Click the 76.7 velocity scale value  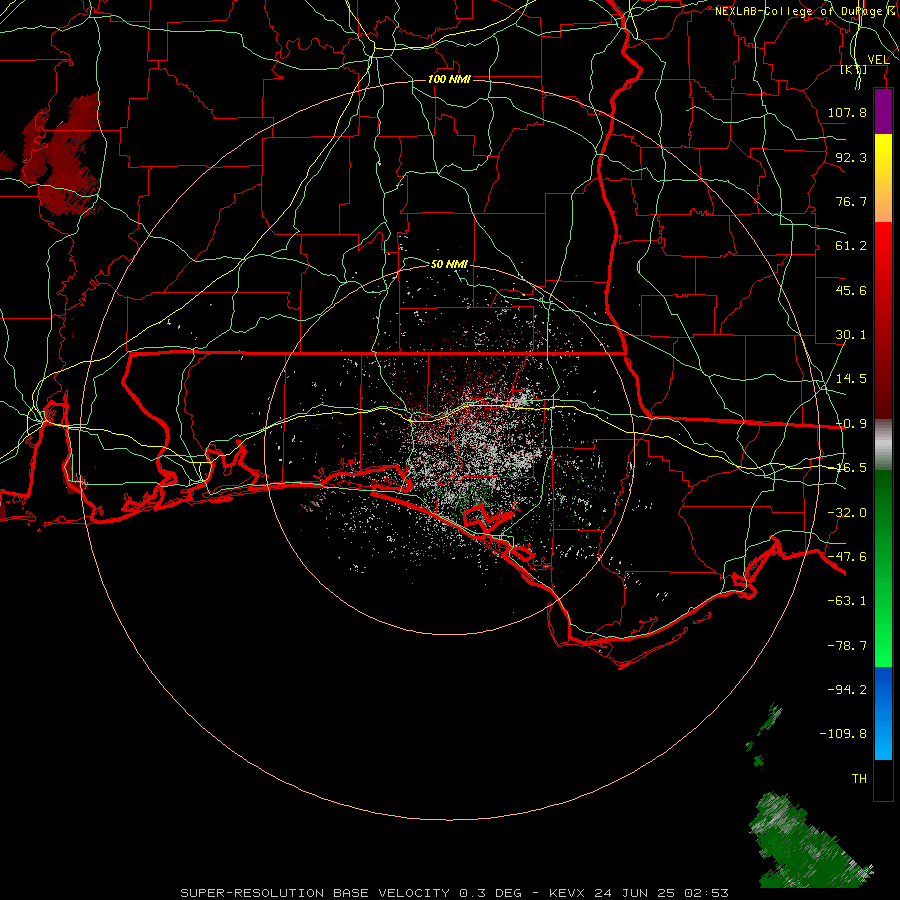(x=851, y=201)
